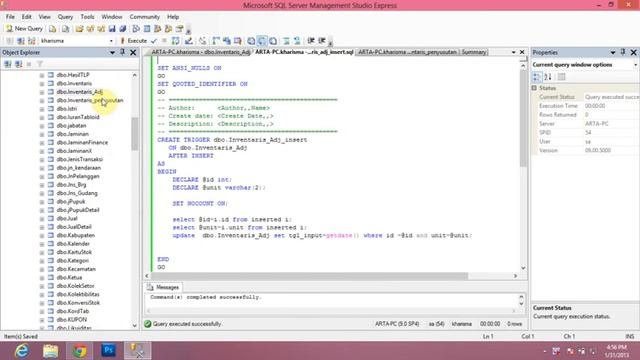Image resolution: width=640 pixels, height=360 pixels.
Task: Toggle SQLCMD Mode
Action: coord(237,41)
